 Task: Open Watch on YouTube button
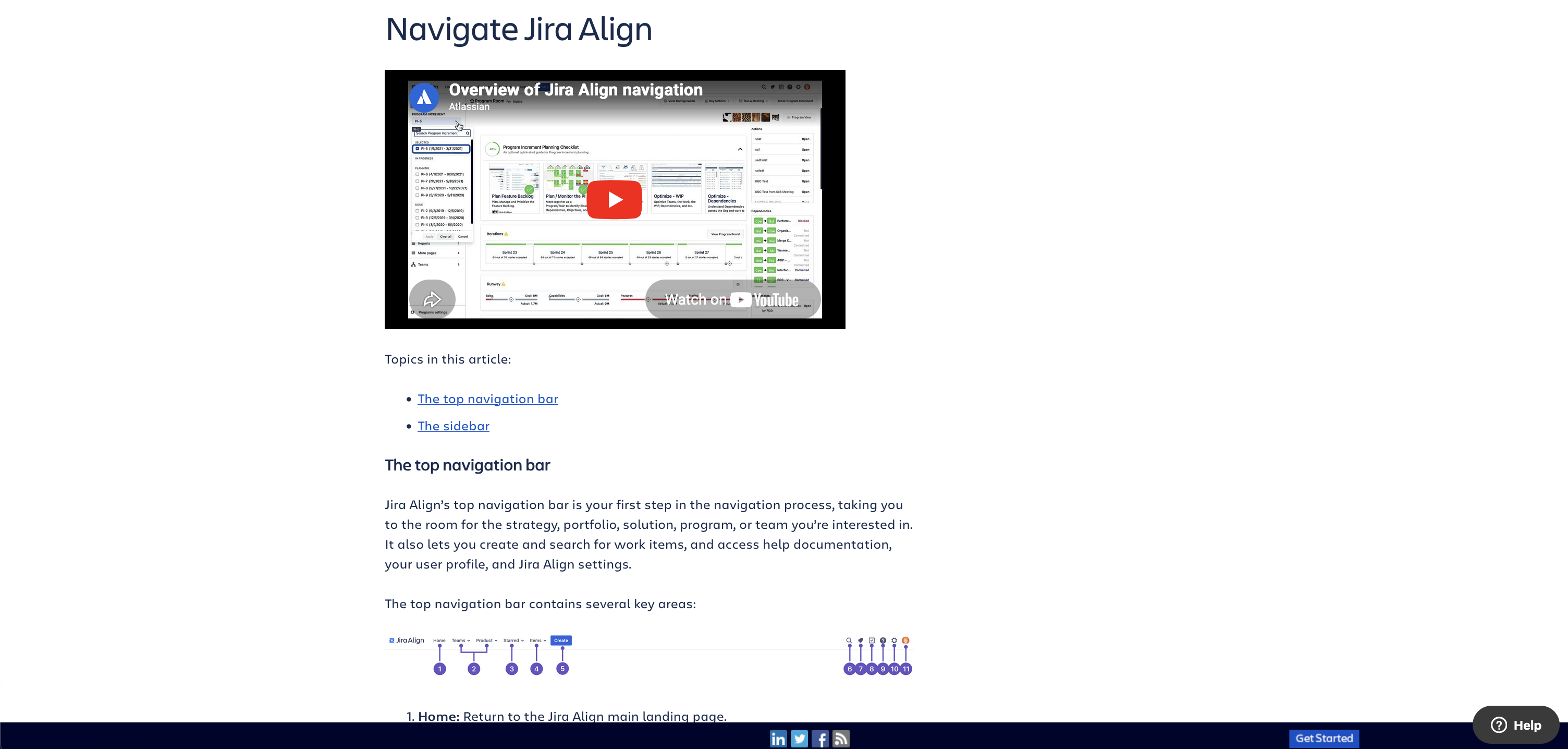click(x=733, y=299)
